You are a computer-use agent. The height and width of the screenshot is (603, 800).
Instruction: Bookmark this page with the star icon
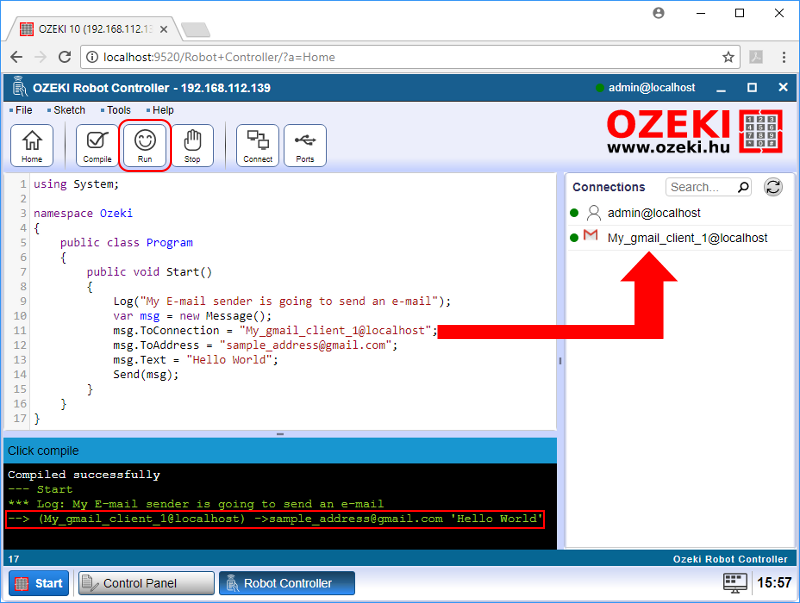tap(729, 57)
